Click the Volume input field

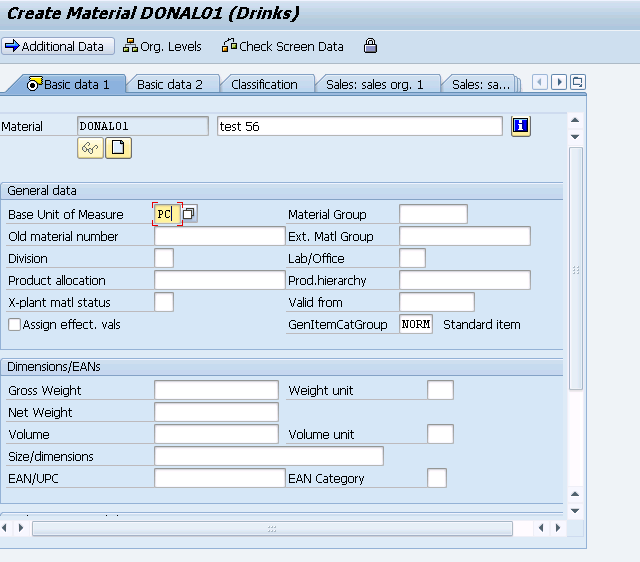tap(216, 434)
